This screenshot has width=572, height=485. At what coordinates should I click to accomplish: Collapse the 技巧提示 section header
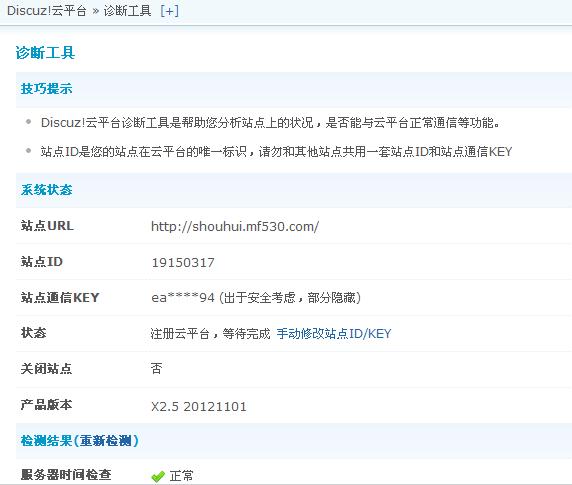click(47, 89)
